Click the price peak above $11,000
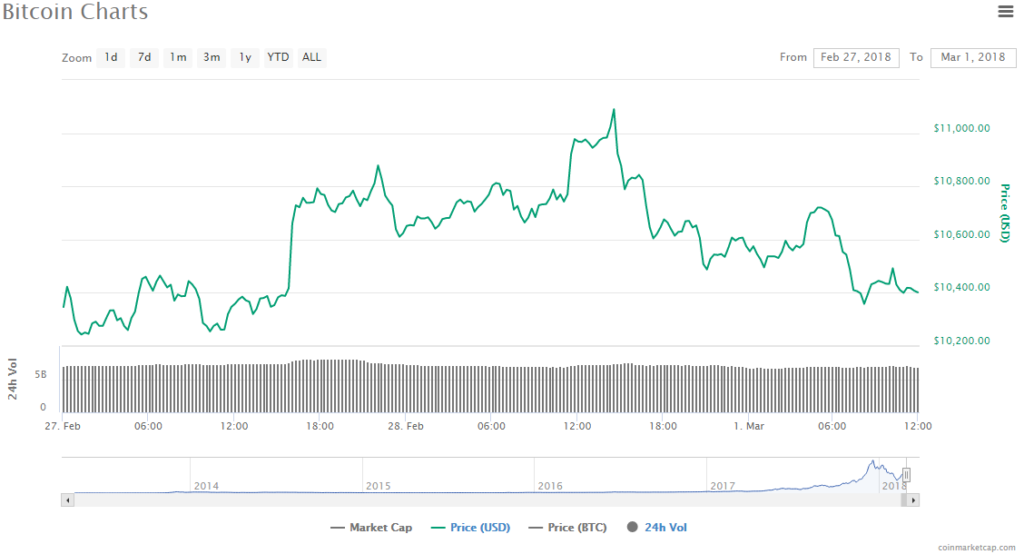 (x=613, y=110)
